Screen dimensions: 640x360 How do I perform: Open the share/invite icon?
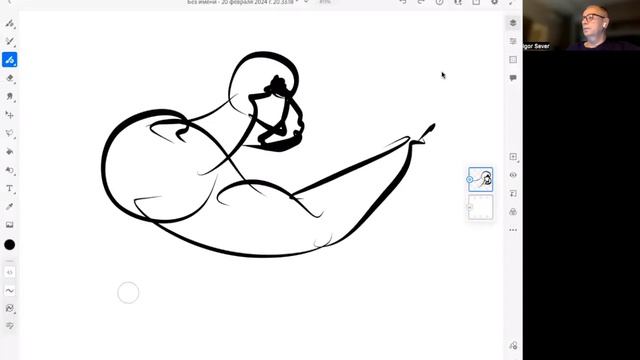tap(458, 2)
